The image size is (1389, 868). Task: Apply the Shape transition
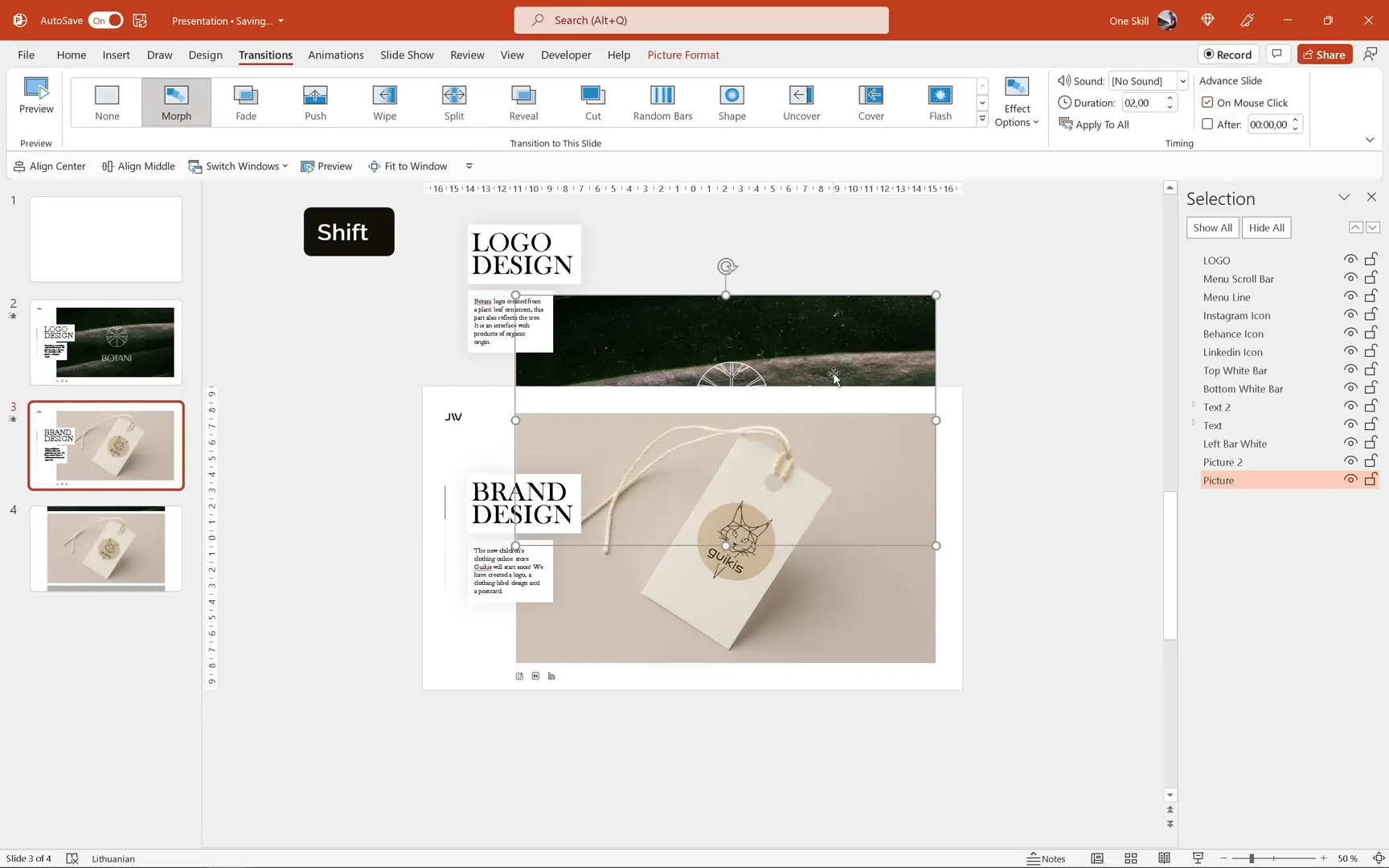click(731, 102)
